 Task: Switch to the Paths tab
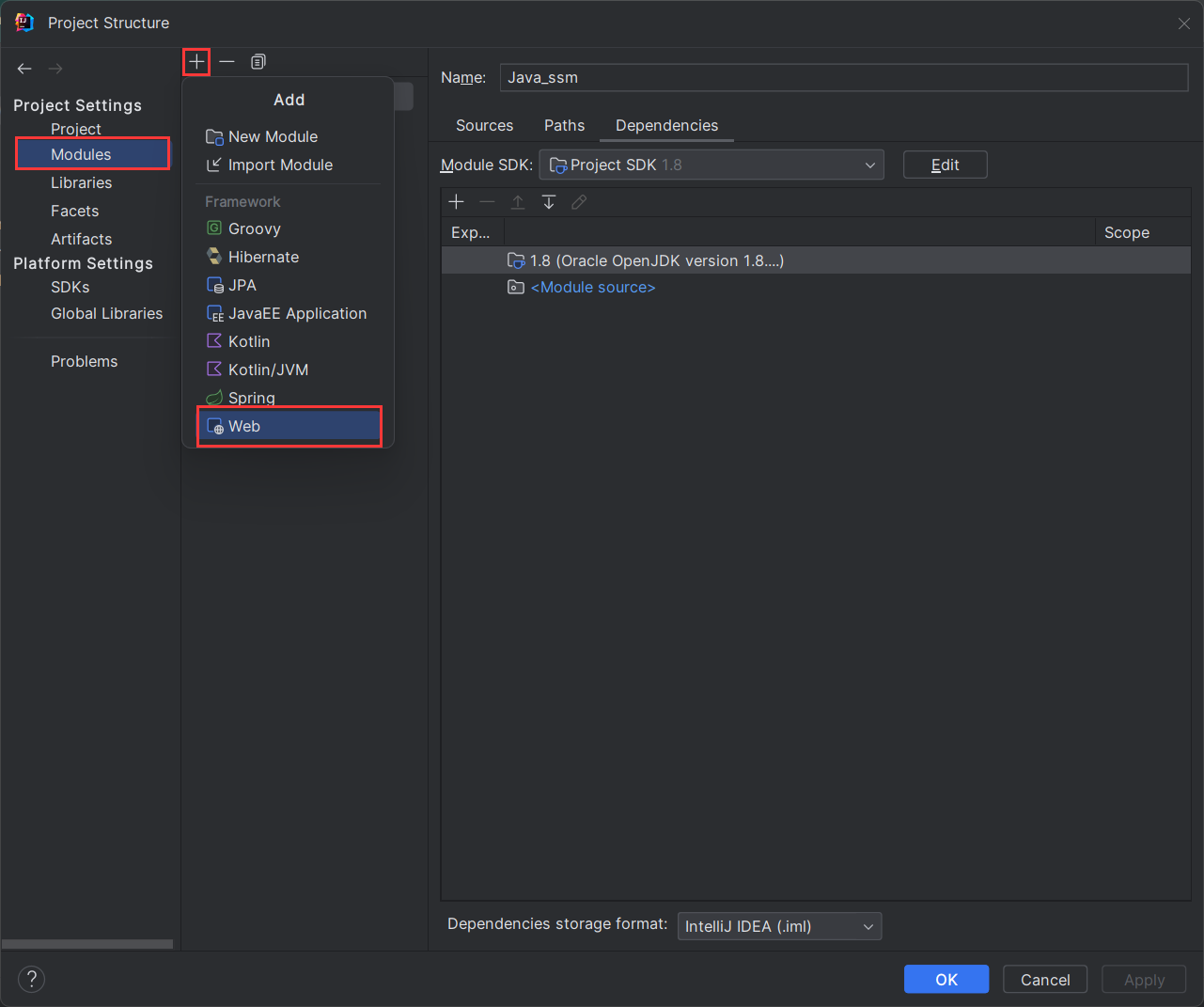tap(564, 126)
